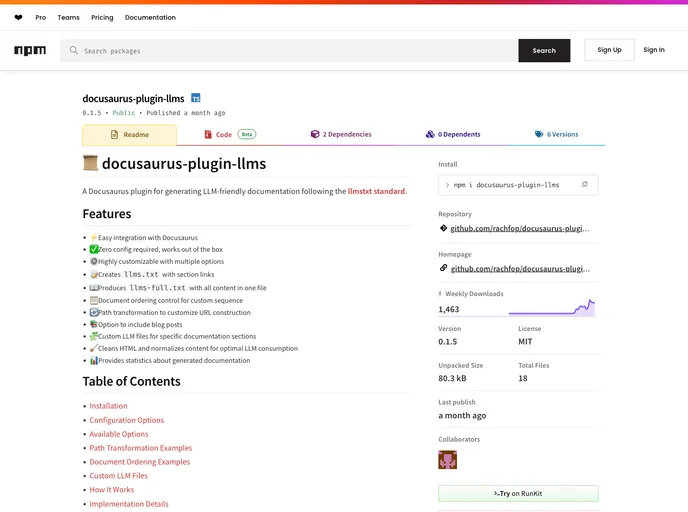This screenshot has width=688, height=512.
Task: Click the Search button
Action: click(544, 50)
